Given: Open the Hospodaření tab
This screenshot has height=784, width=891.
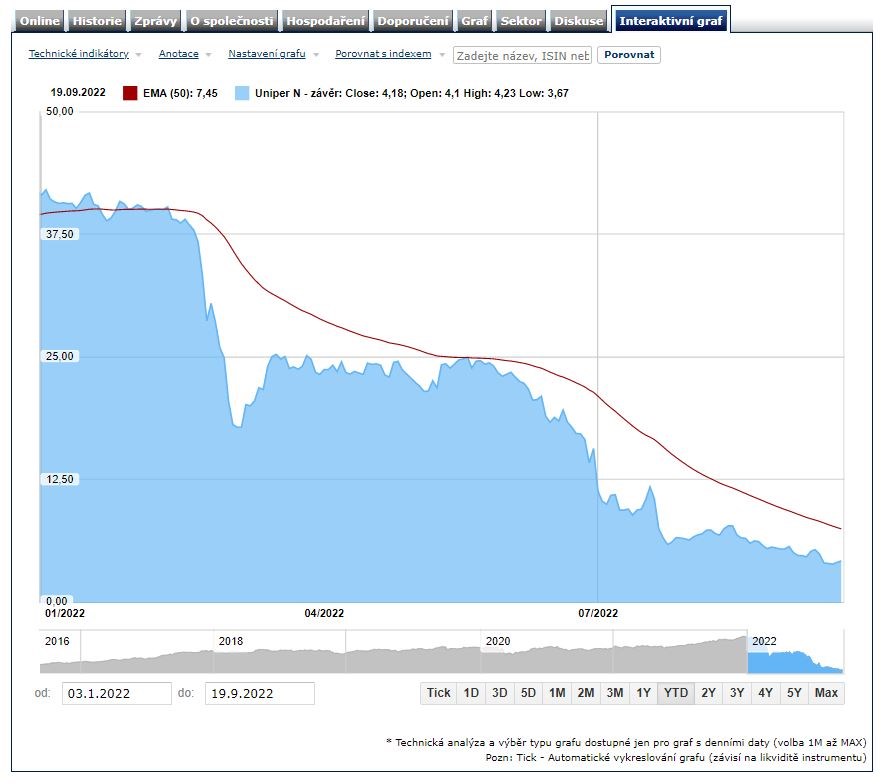Looking at the screenshot, I should coord(327,21).
